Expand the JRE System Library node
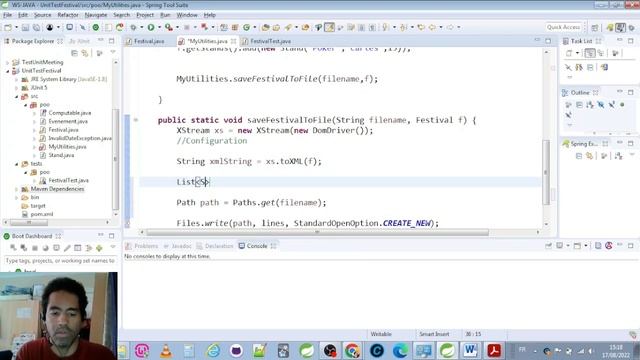The width and height of the screenshot is (640, 360). [16, 79]
